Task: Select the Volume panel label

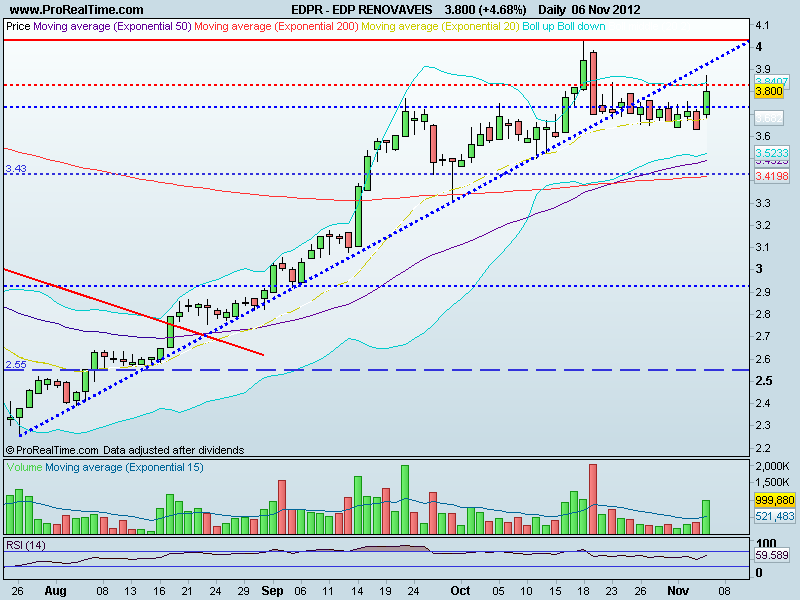Action: tap(24, 467)
